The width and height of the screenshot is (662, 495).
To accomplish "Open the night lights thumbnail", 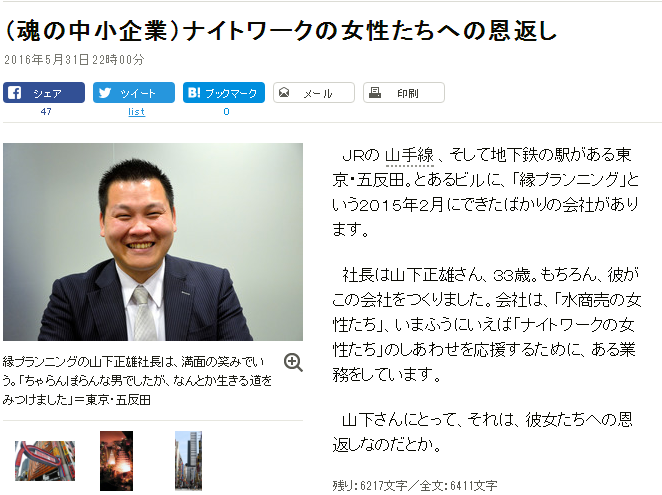I will [117, 461].
